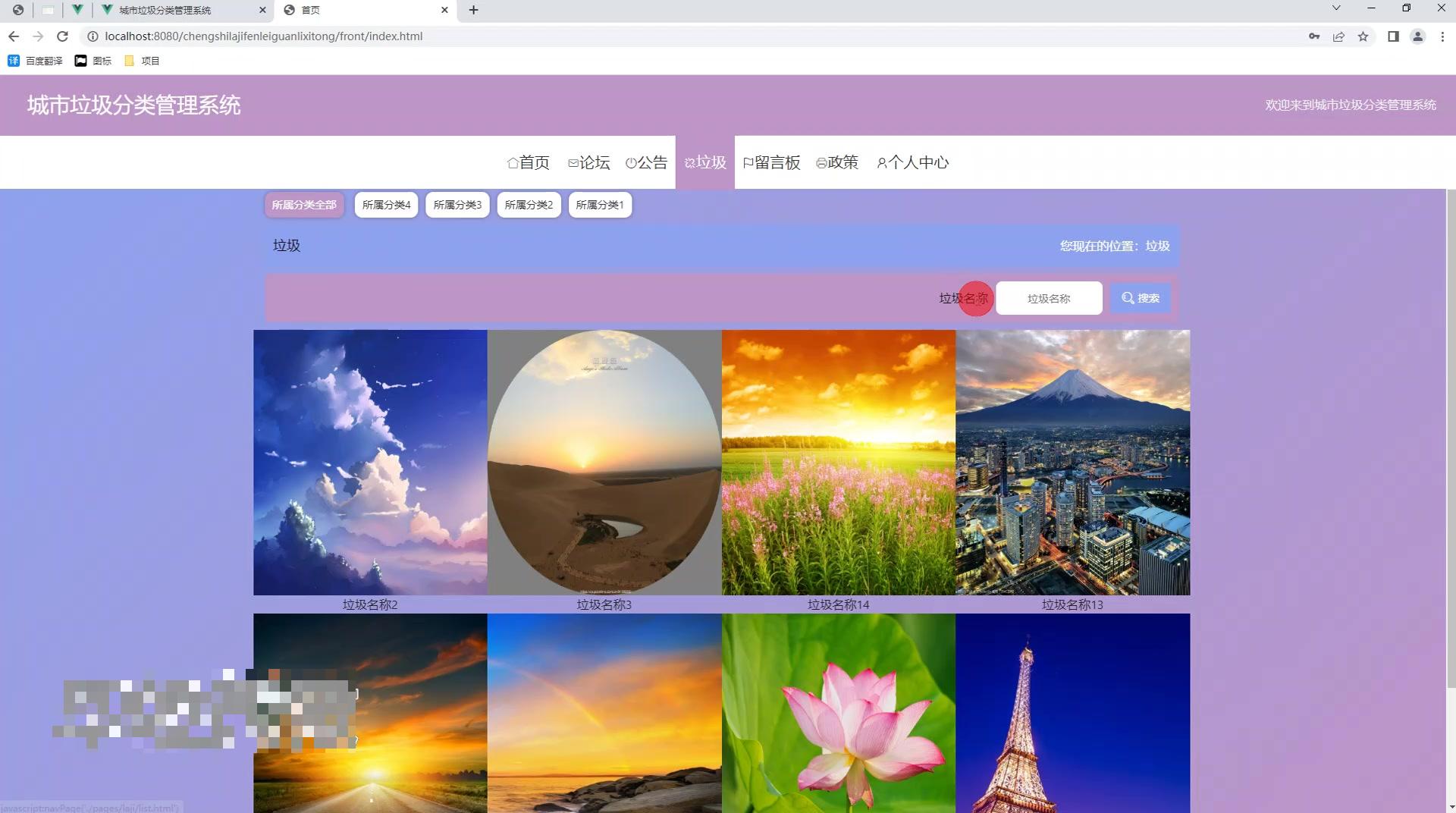Click the gear icon next to 垃圾

(x=689, y=162)
